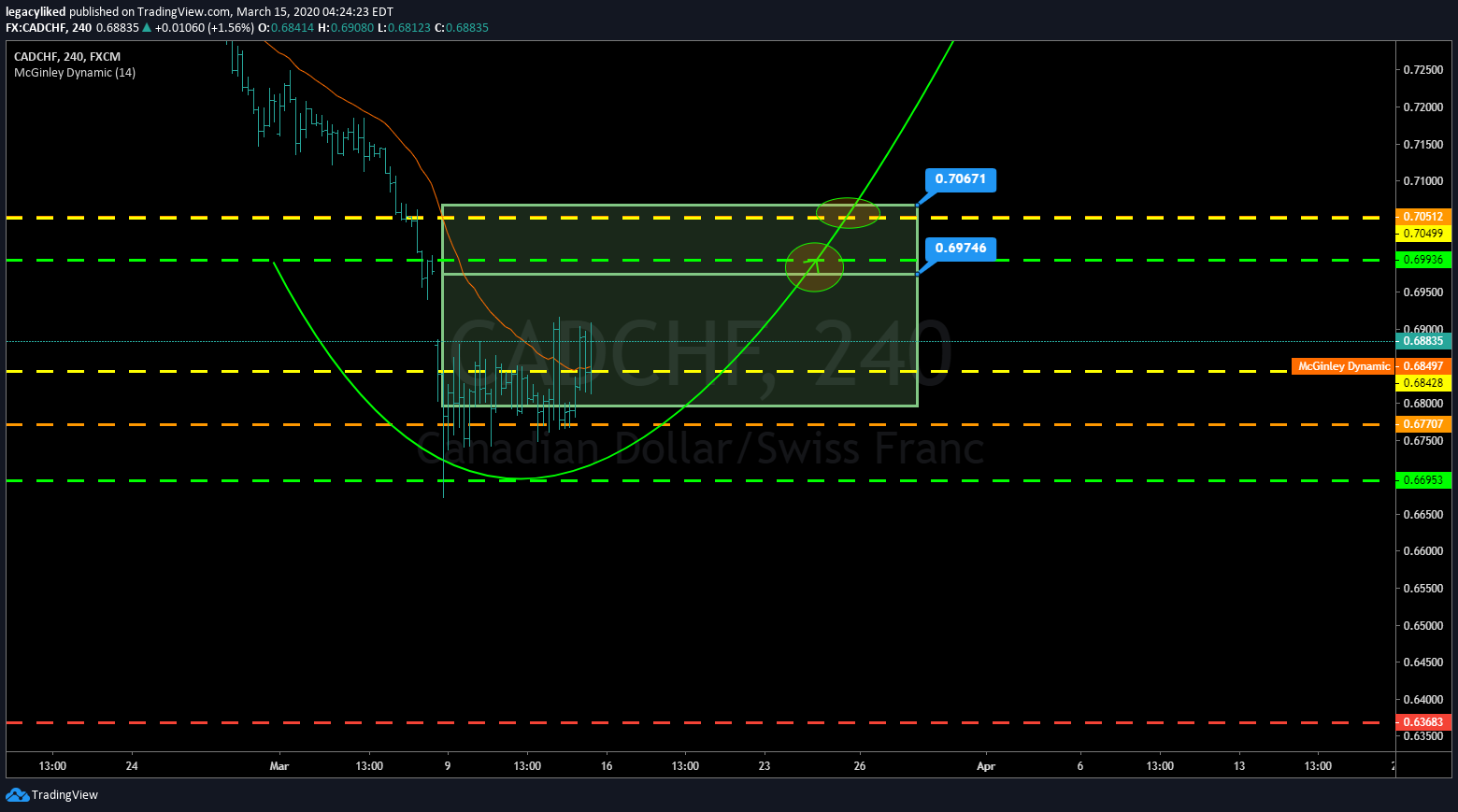Click the 0.64500 tick on price axis
This screenshot has height=812, width=1458.
(1422, 662)
